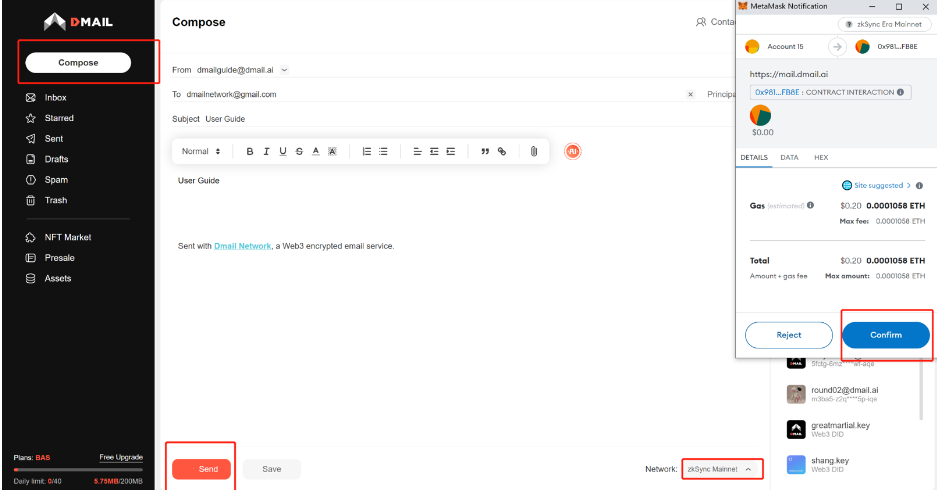This screenshot has width=937, height=490.
Task: Switch to the DETAILS tab
Action: (x=754, y=158)
